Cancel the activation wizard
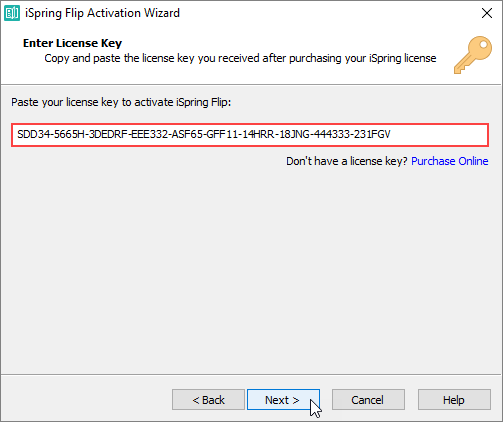The height and width of the screenshot is (422, 503). click(368, 400)
